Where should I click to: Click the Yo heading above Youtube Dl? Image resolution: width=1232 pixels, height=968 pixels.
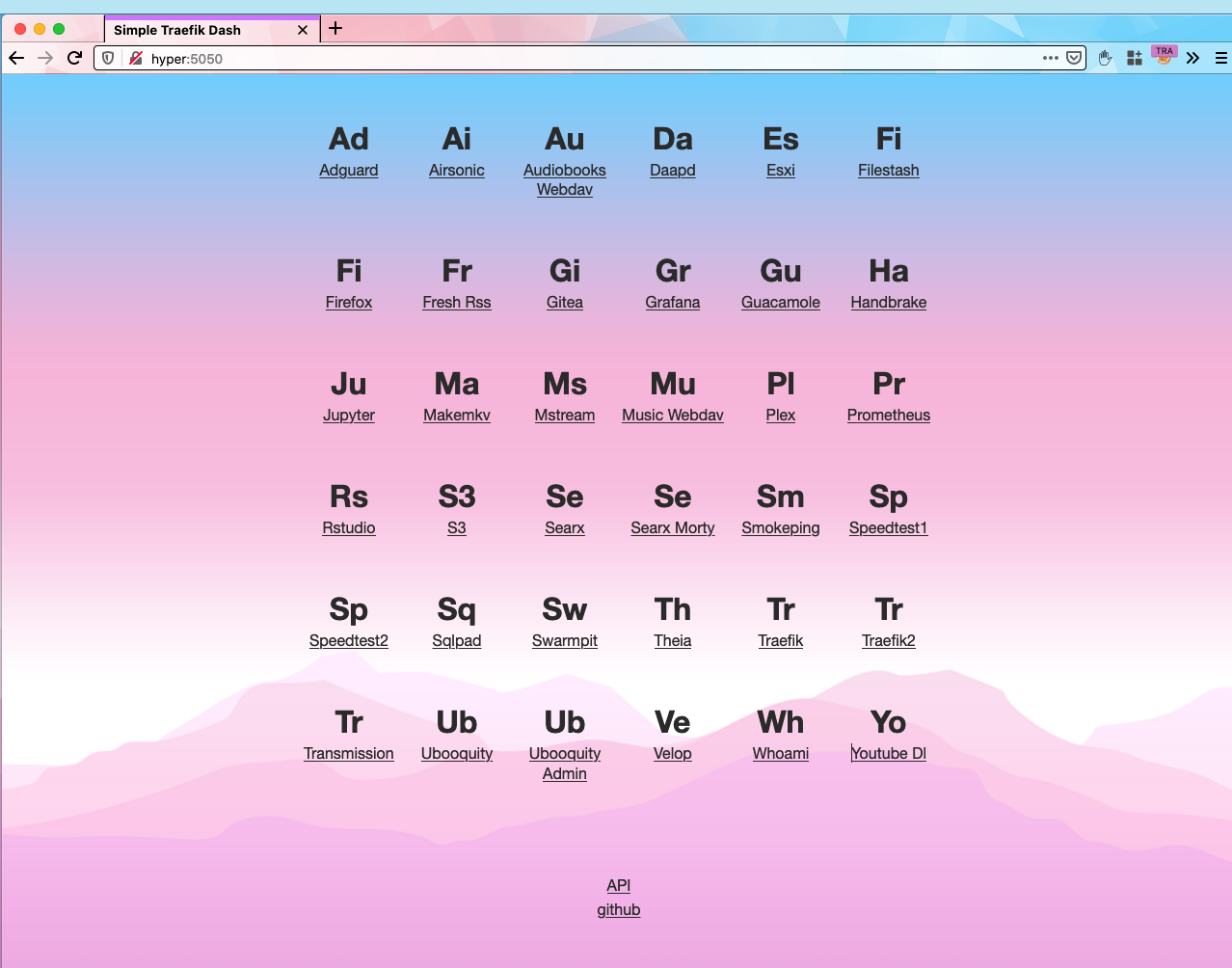tap(889, 722)
